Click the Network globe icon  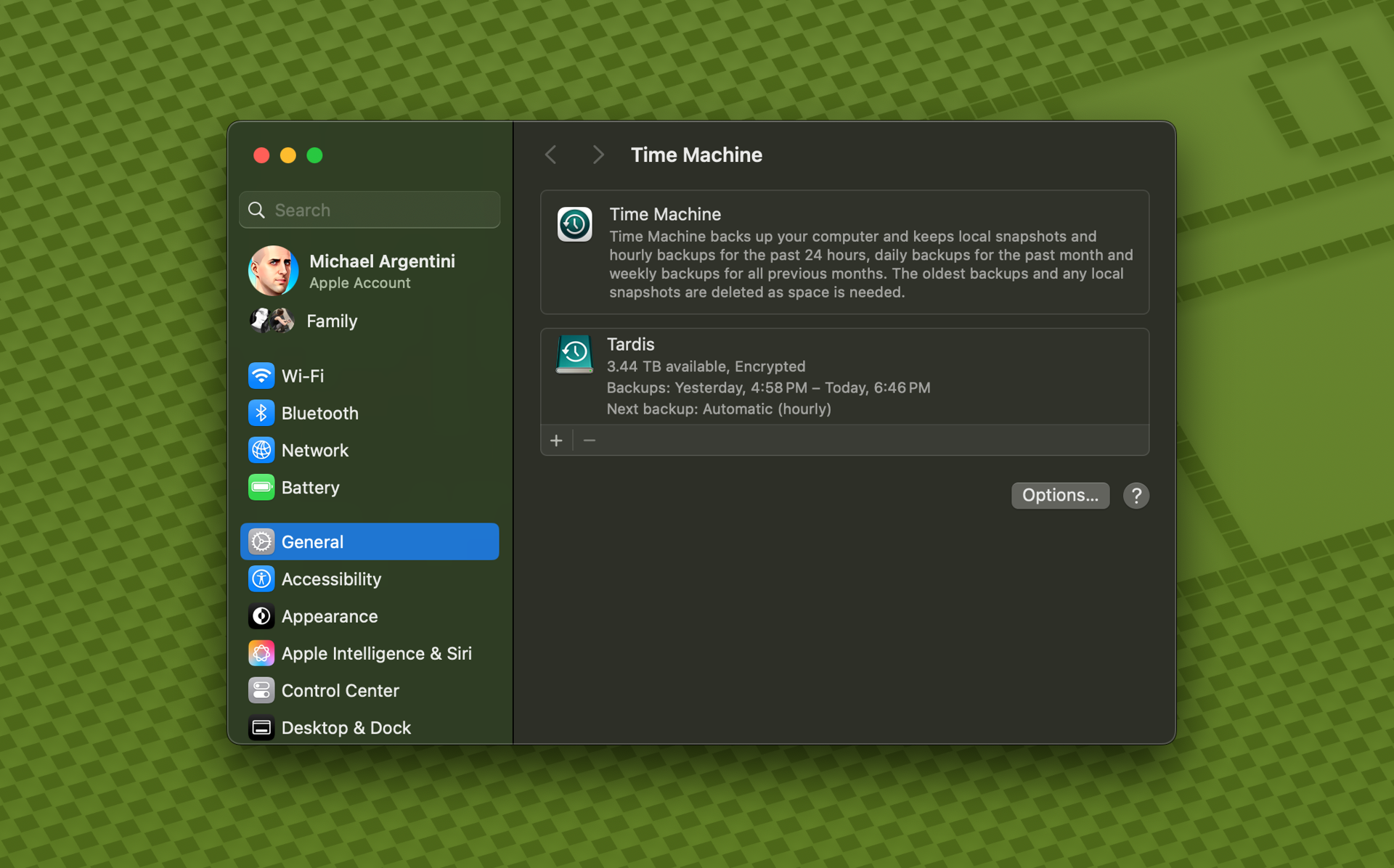pyautogui.click(x=261, y=450)
